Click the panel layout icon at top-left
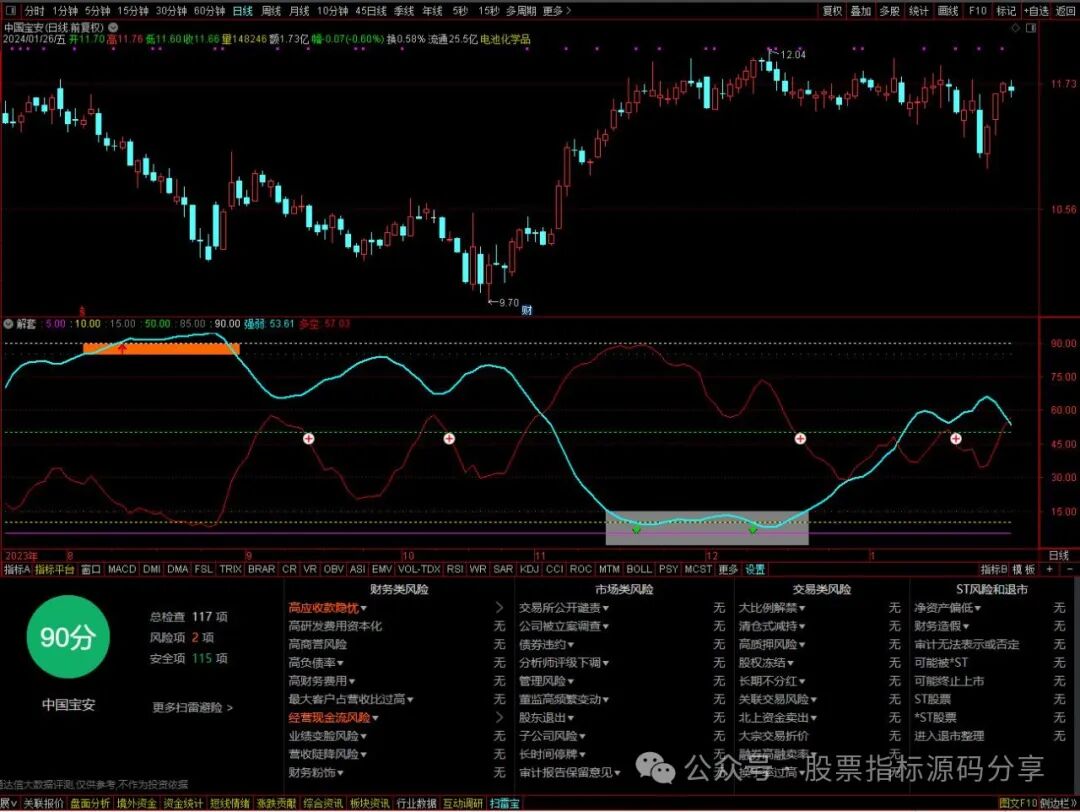Image resolution: width=1080 pixels, height=812 pixels. (x=10, y=10)
